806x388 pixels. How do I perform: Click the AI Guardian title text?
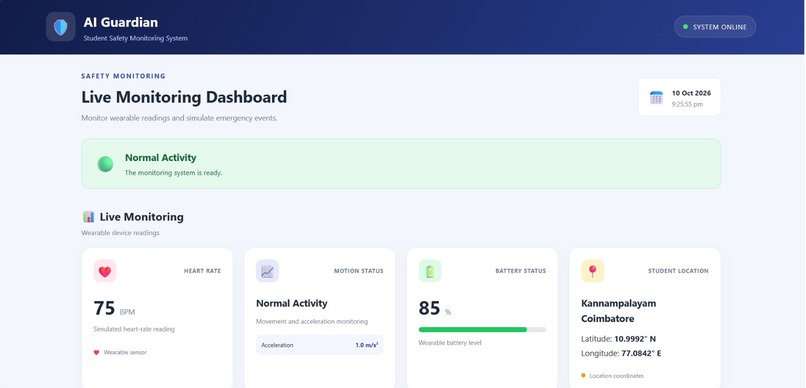pos(121,22)
